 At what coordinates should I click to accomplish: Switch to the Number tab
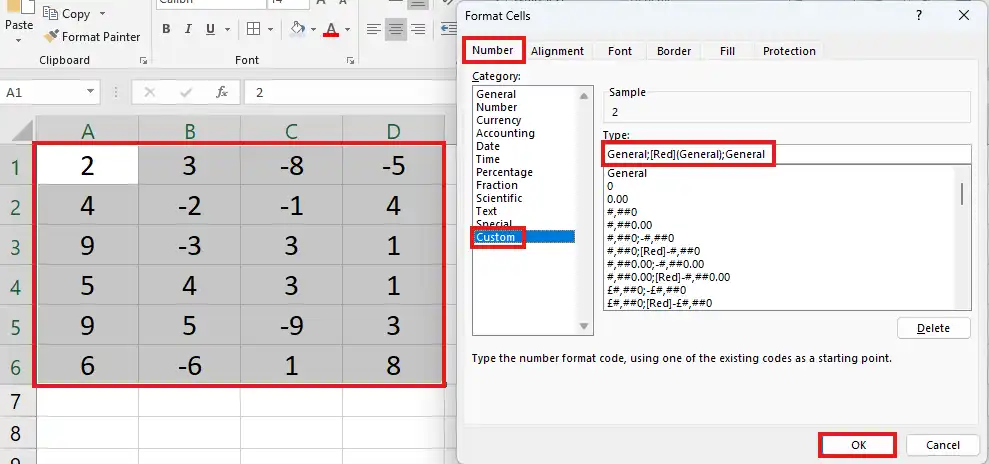point(493,50)
